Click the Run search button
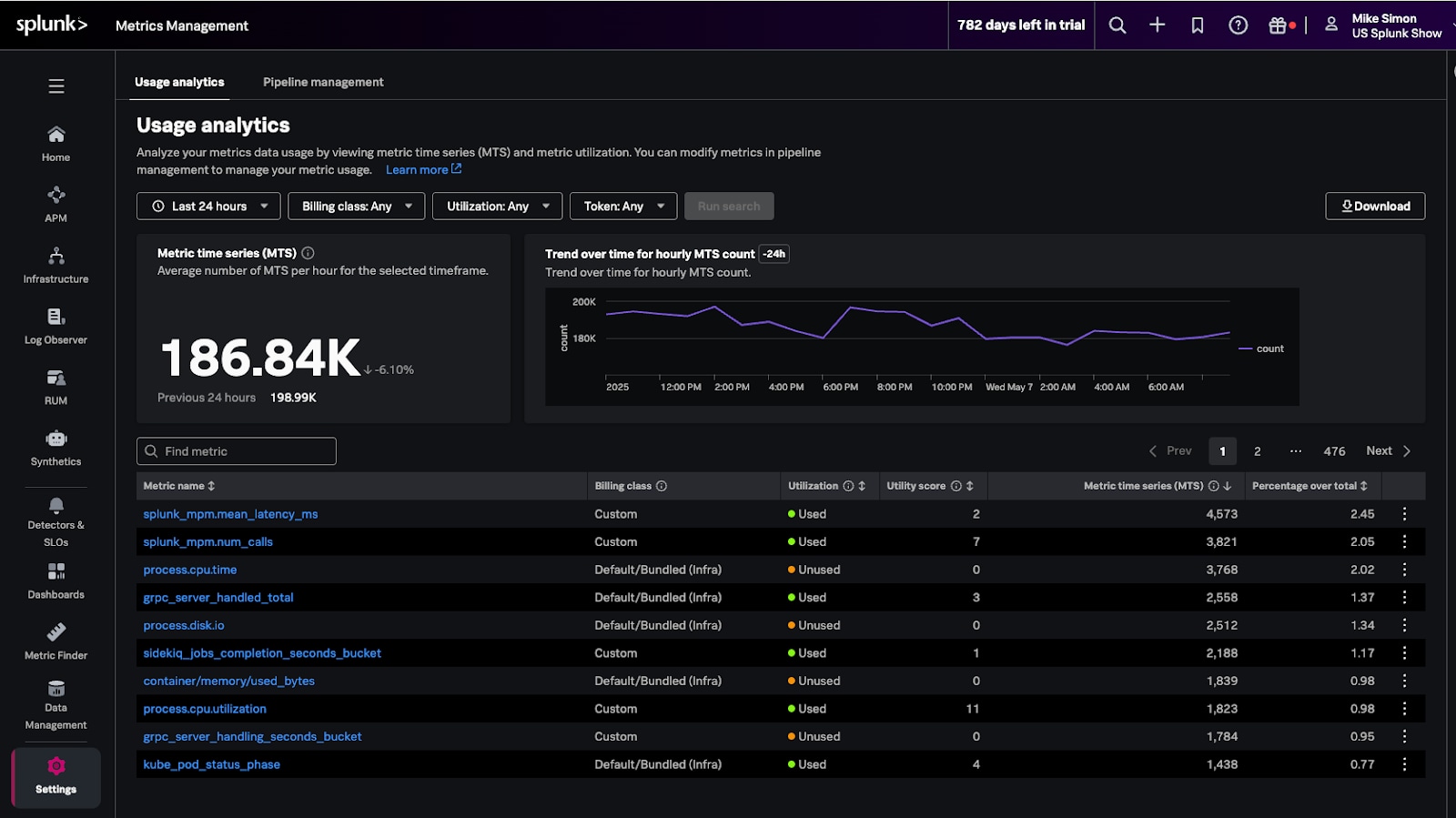The height and width of the screenshot is (818, 1456). coord(729,207)
